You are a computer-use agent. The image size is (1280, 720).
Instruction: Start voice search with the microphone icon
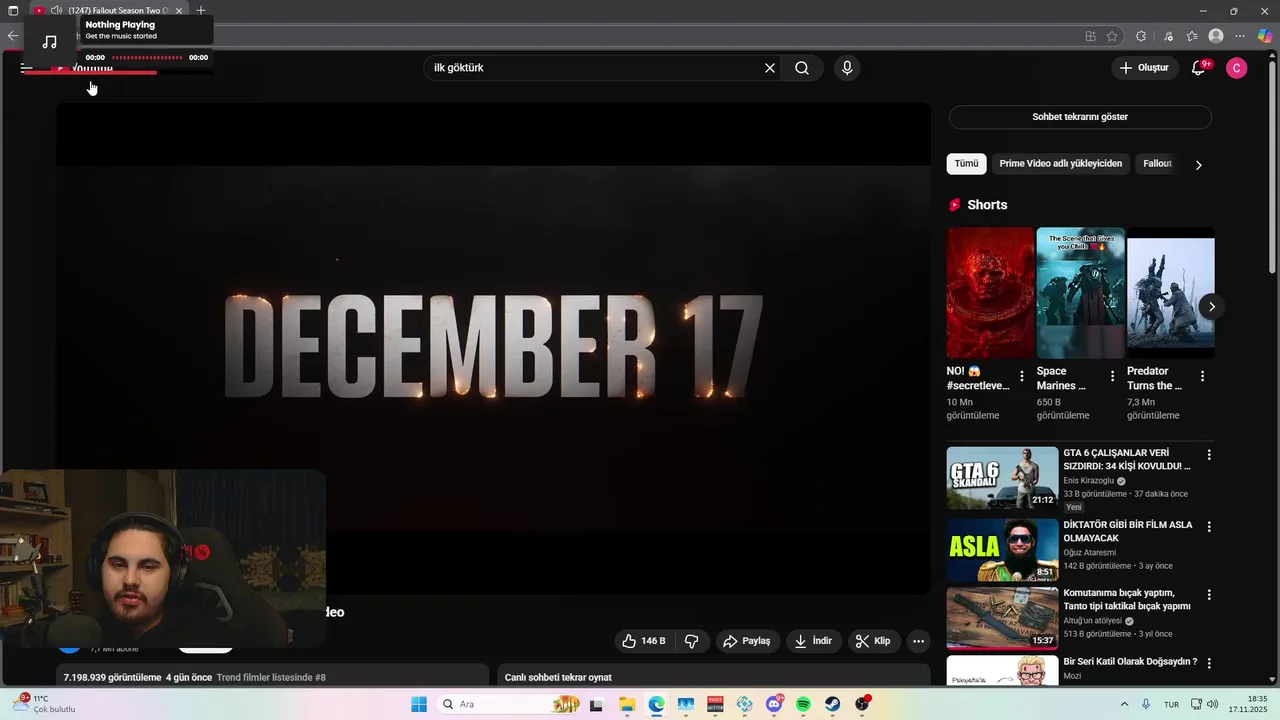click(x=847, y=68)
